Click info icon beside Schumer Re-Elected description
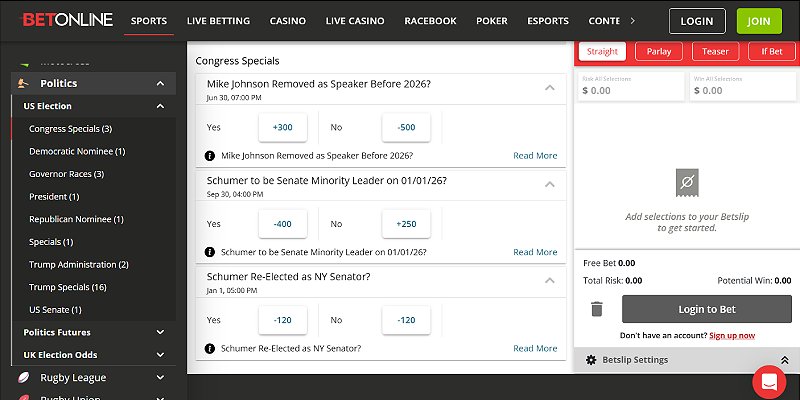This screenshot has height=400, width=800. pyautogui.click(x=210, y=348)
